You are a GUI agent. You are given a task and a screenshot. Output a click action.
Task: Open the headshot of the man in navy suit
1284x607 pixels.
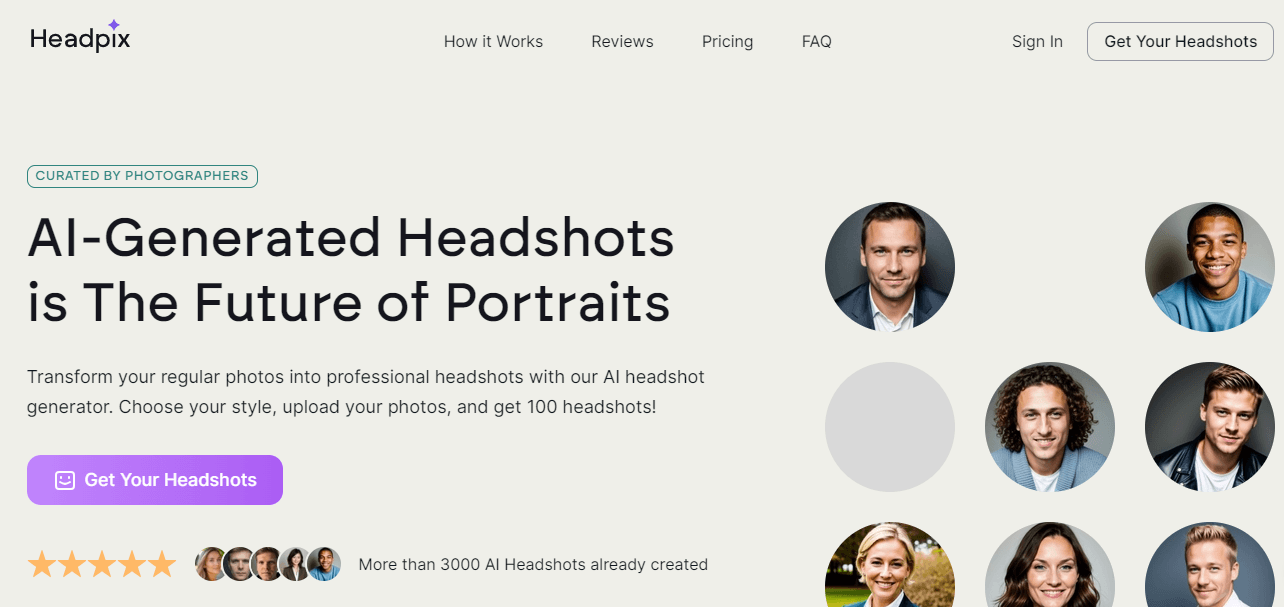[890, 267]
